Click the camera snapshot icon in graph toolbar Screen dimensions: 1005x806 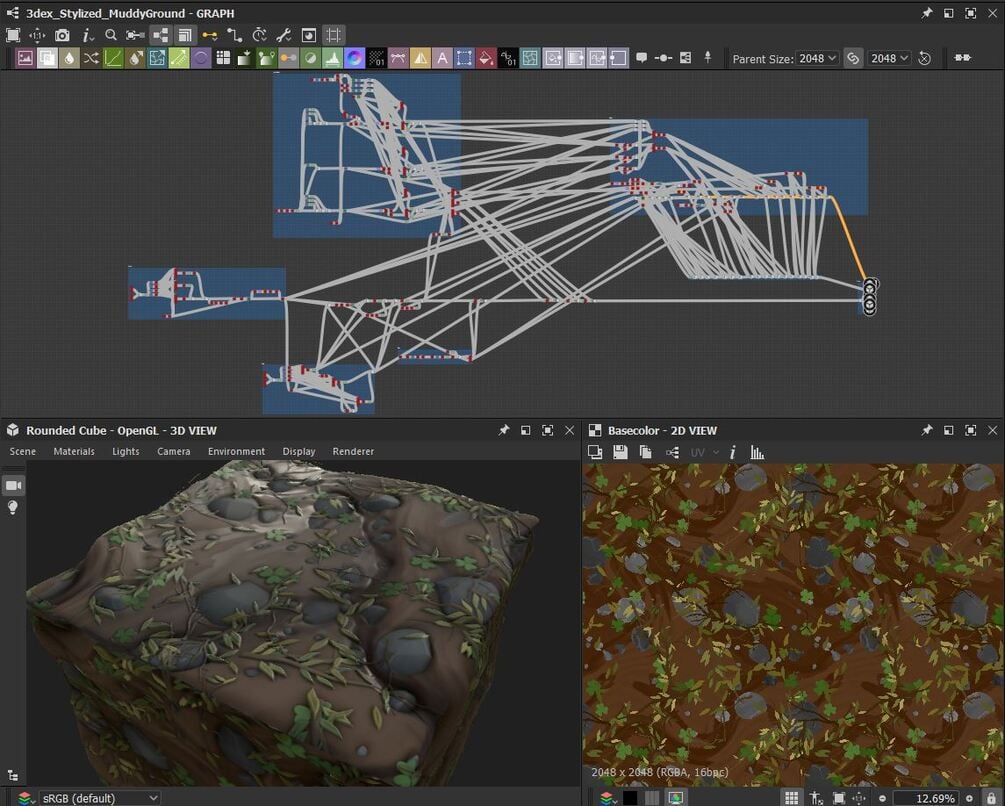click(x=62, y=35)
